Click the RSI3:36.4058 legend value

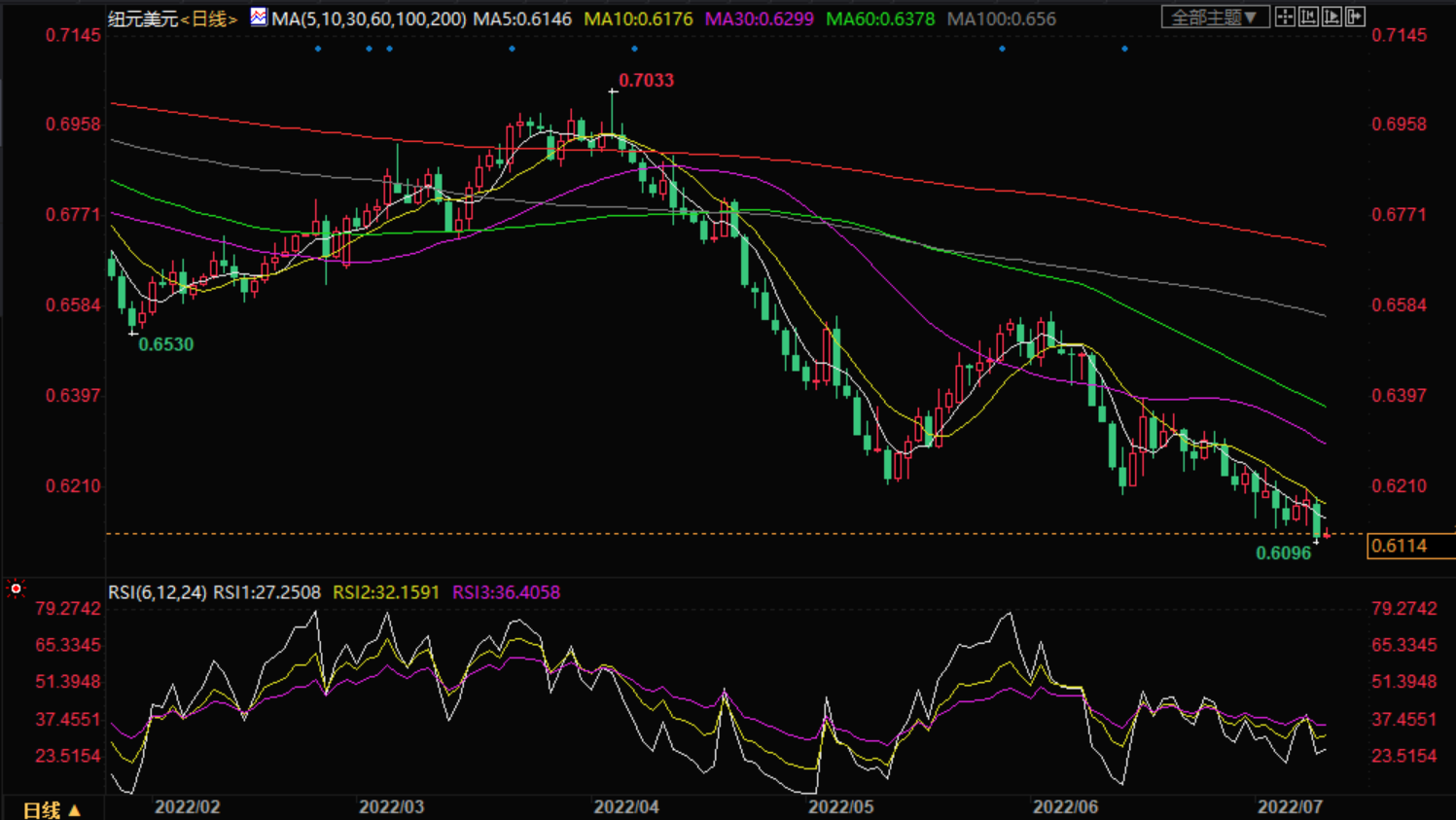506,592
